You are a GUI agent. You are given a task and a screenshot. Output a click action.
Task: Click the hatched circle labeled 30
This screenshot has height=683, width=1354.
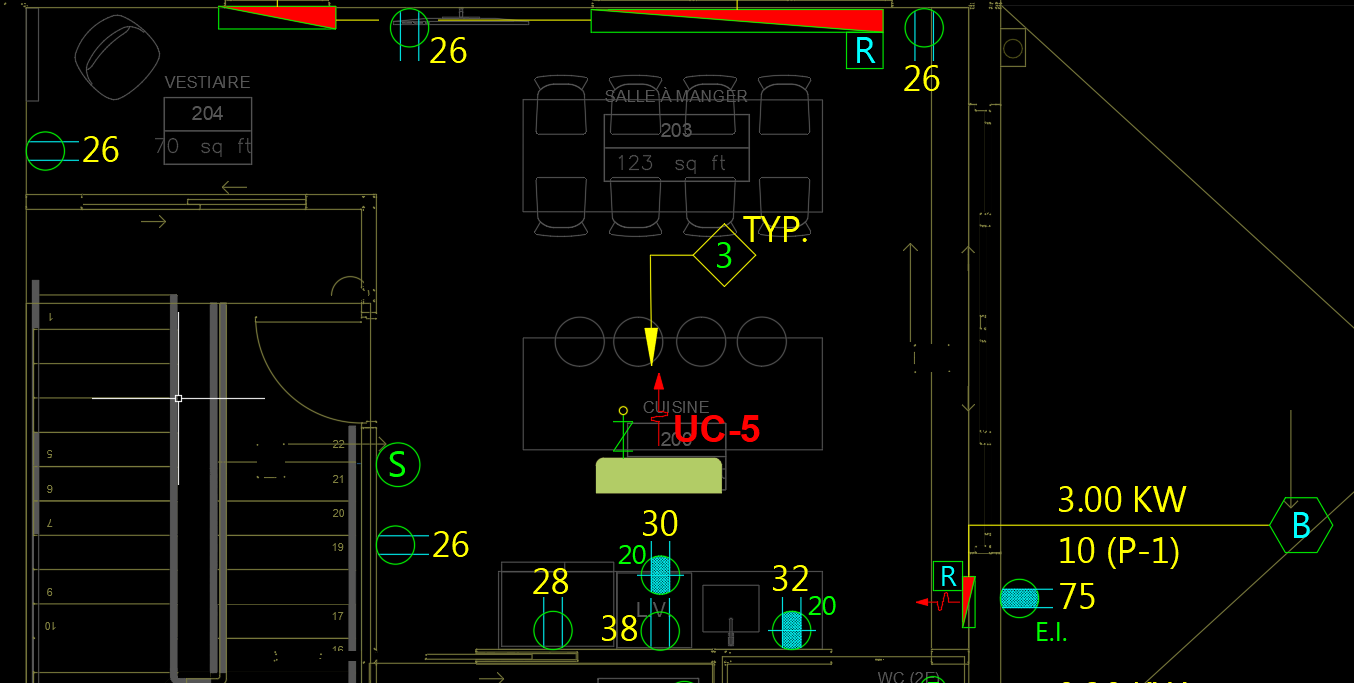[660, 575]
